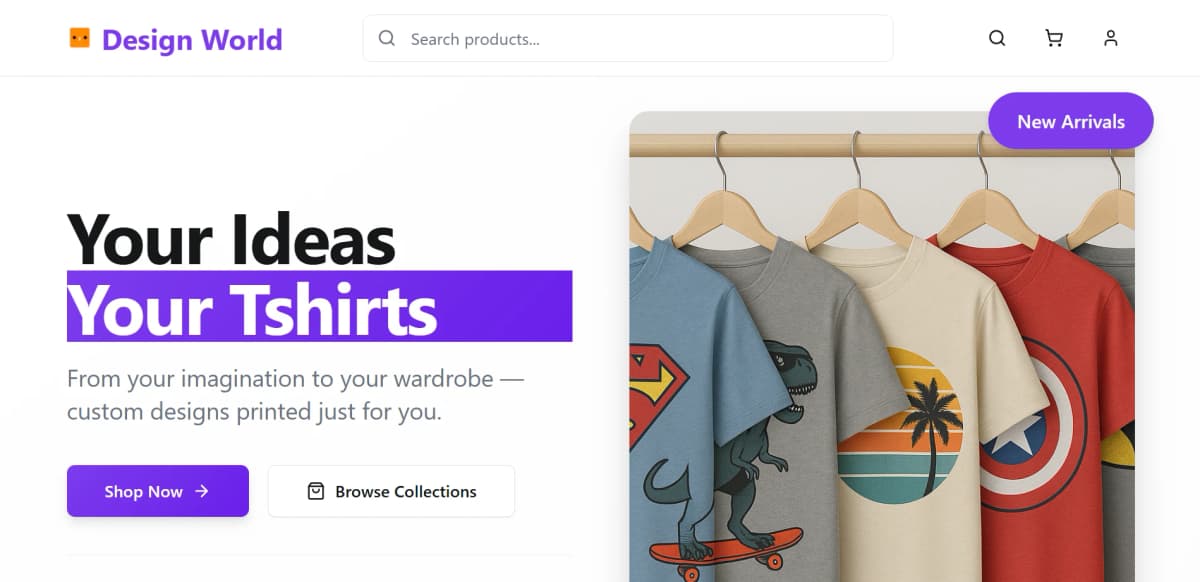Screen dimensions: 1200x582
Task: Click the arrow icon in Shop Now
Action: [202, 491]
